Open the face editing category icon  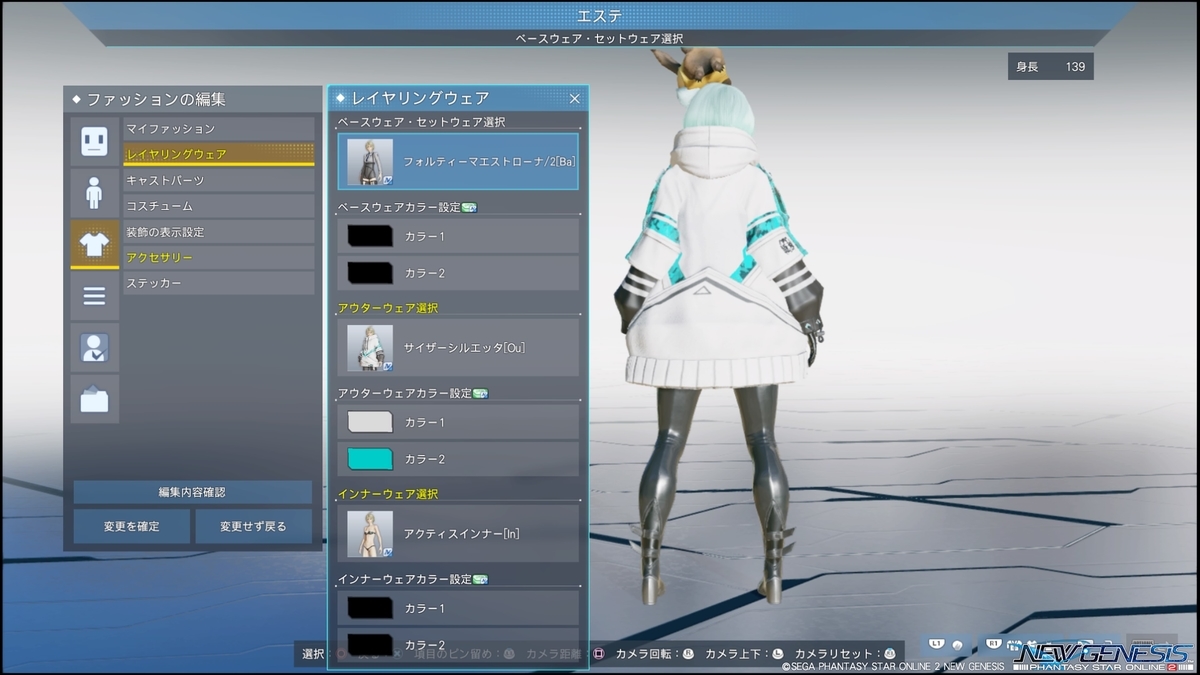tap(94, 141)
